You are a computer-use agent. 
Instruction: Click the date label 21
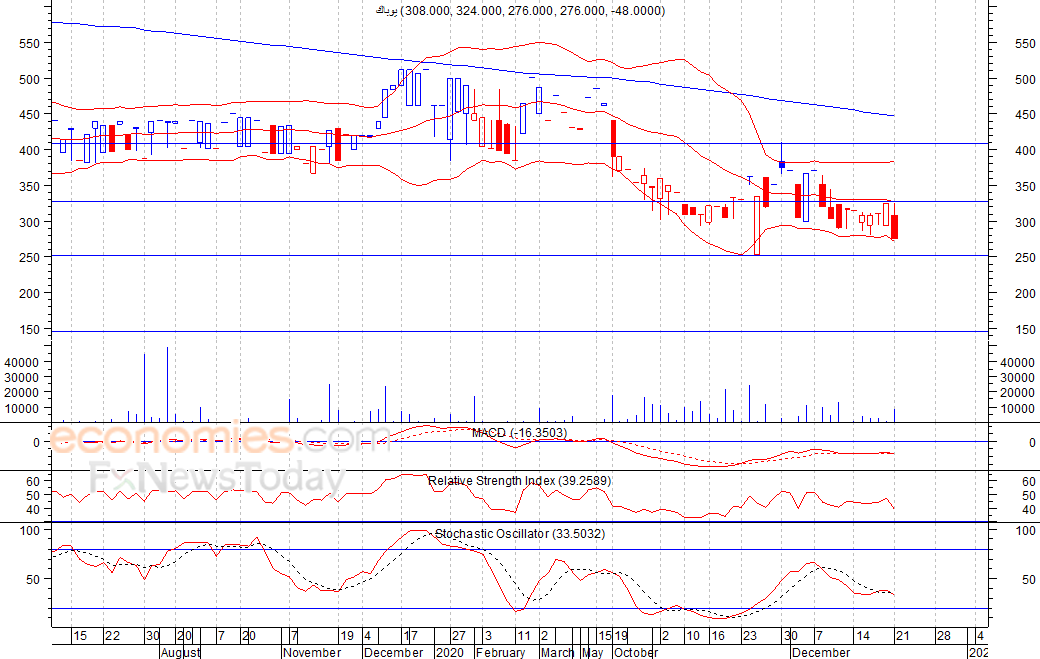click(x=903, y=636)
